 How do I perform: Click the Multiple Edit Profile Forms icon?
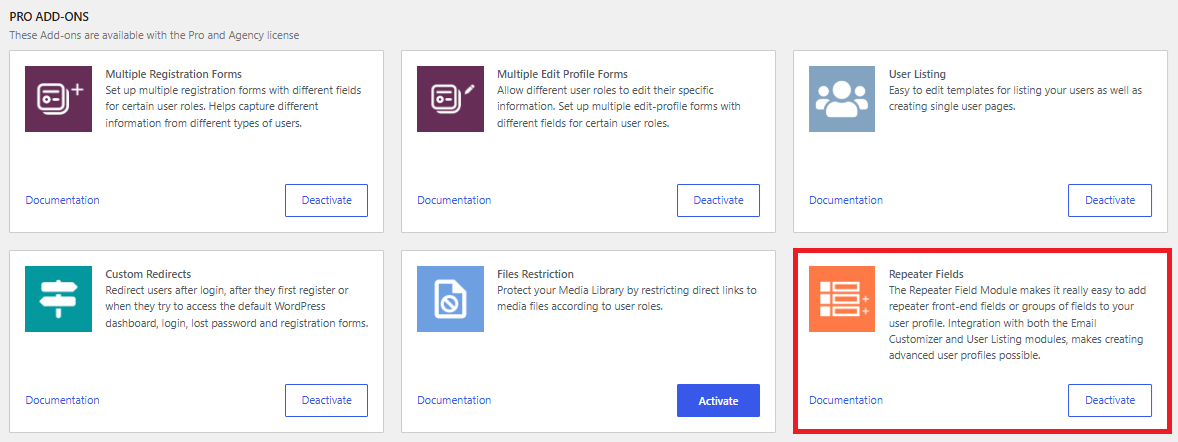(x=450, y=99)
